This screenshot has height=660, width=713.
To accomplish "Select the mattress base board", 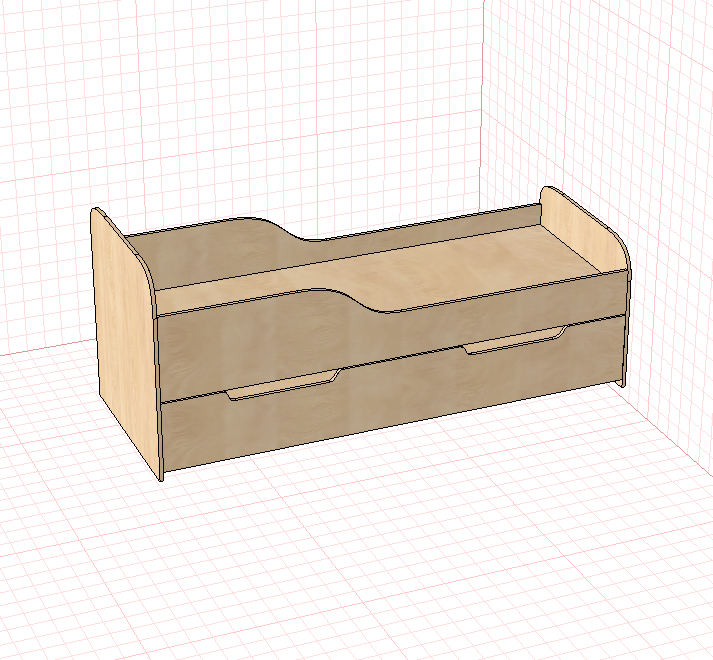I will [377, 268].
